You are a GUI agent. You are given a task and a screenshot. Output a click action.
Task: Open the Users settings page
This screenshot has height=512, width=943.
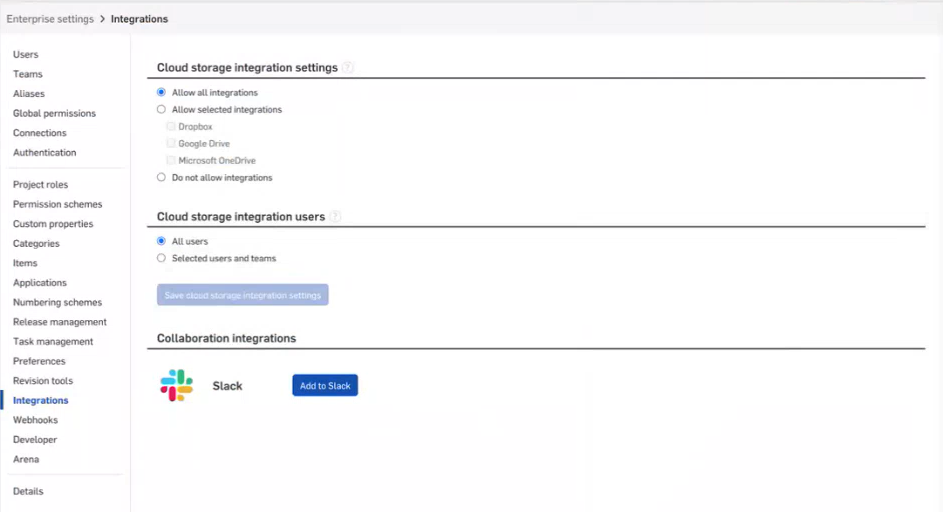(x=26, y=54)
